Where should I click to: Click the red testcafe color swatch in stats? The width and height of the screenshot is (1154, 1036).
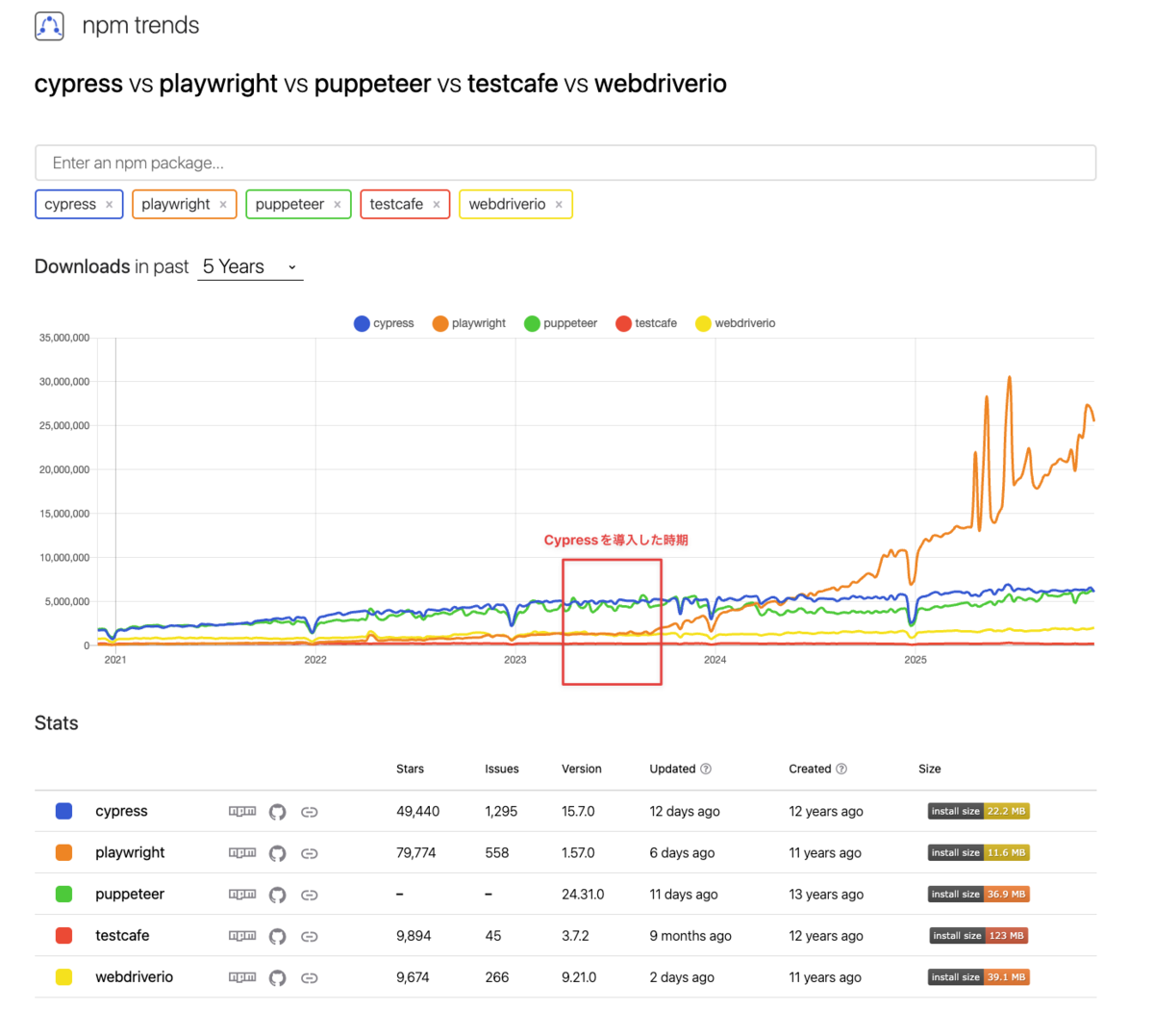pos(64,935)
